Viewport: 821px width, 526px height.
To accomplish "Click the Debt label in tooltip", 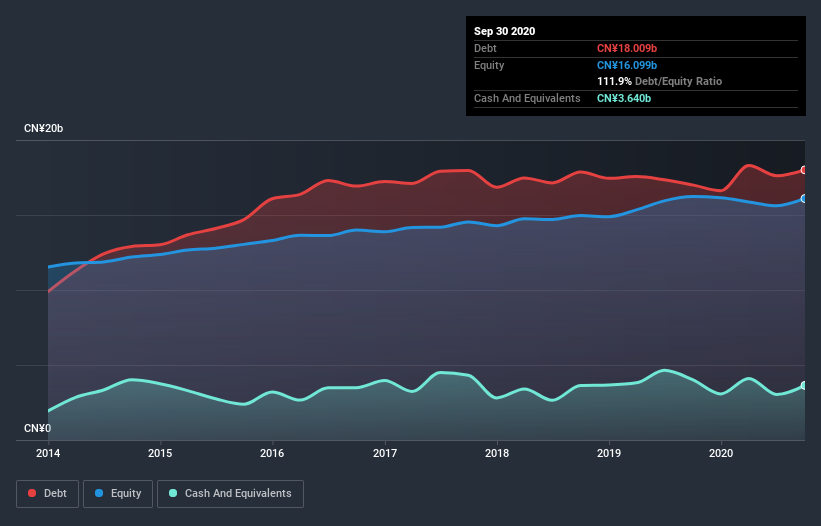I will (485, 49).
